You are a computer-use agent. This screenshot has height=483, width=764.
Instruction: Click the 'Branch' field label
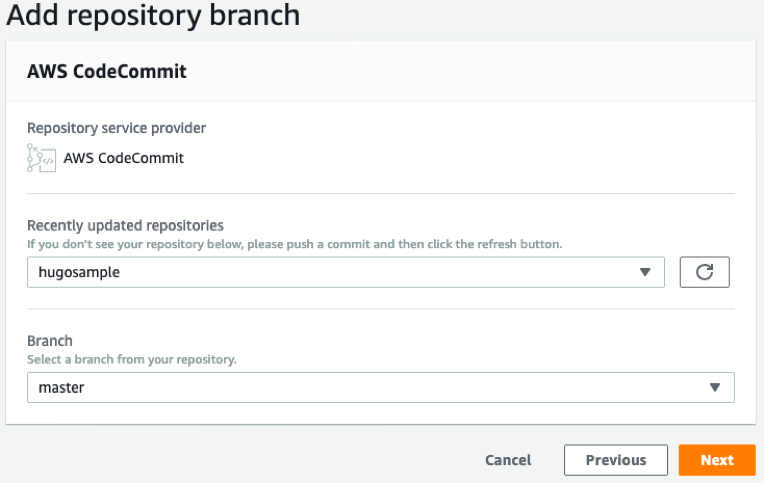tap(50, 341)
